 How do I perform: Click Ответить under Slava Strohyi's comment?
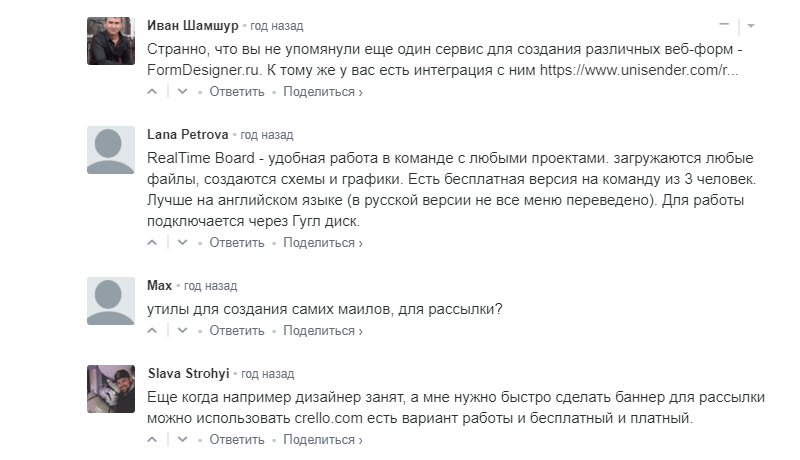click(237, 440)
